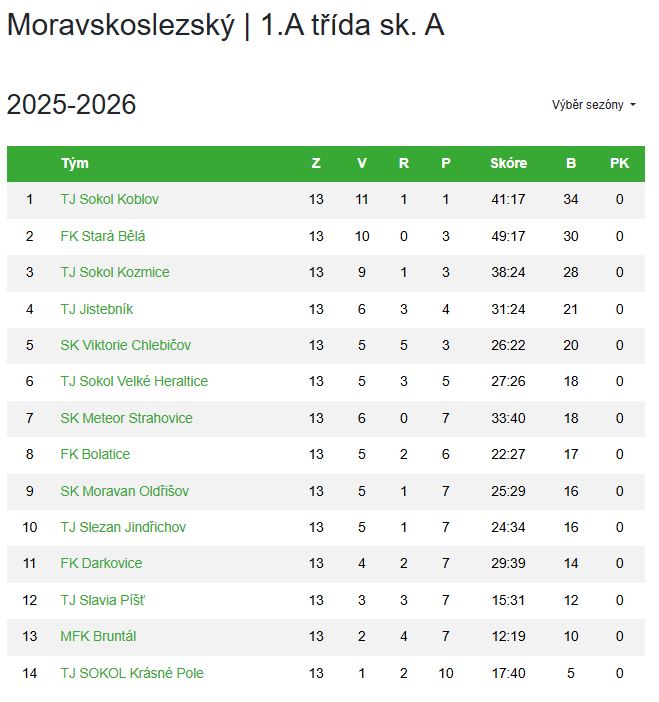Click the TJ Slavia Píšť link

point(103,600)
